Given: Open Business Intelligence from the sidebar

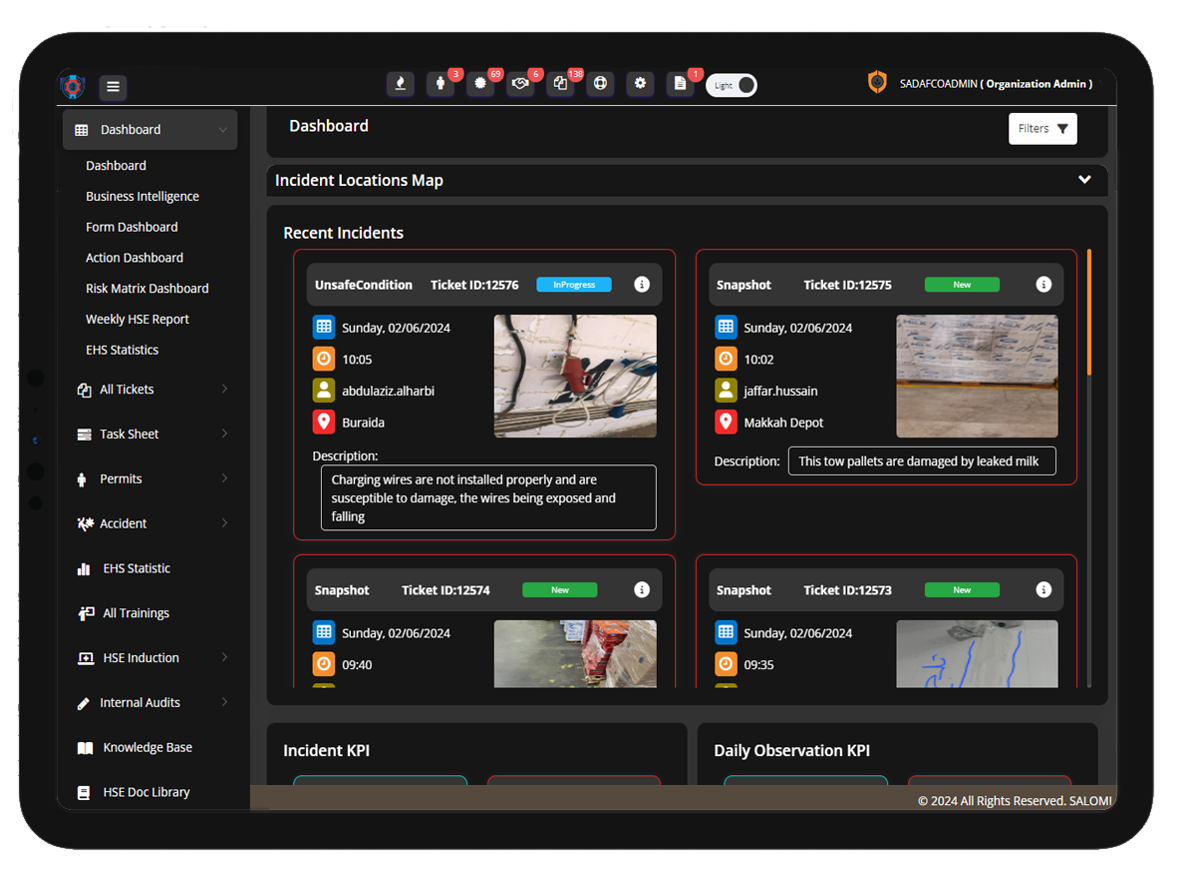Looking at the screenshot, I should point(142,197).
